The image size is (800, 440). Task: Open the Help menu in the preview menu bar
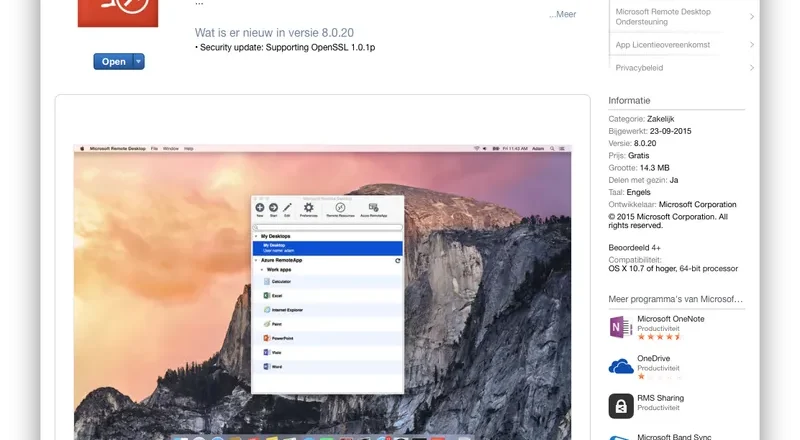click(189, 149)
